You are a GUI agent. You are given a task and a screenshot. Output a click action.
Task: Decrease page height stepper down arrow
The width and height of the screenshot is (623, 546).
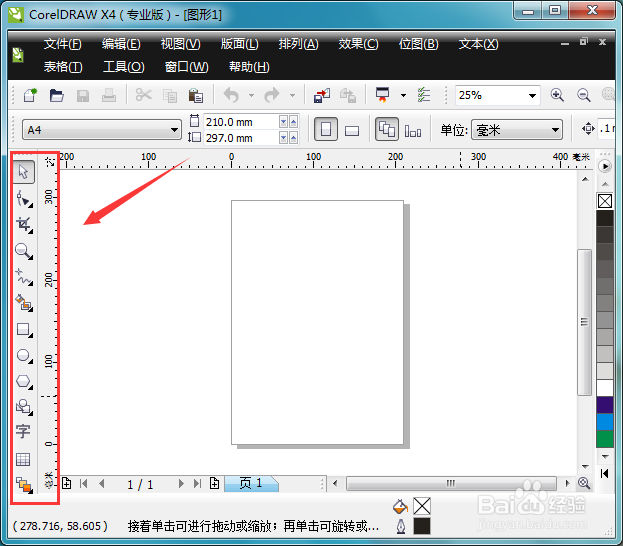[x=283, y=138]
